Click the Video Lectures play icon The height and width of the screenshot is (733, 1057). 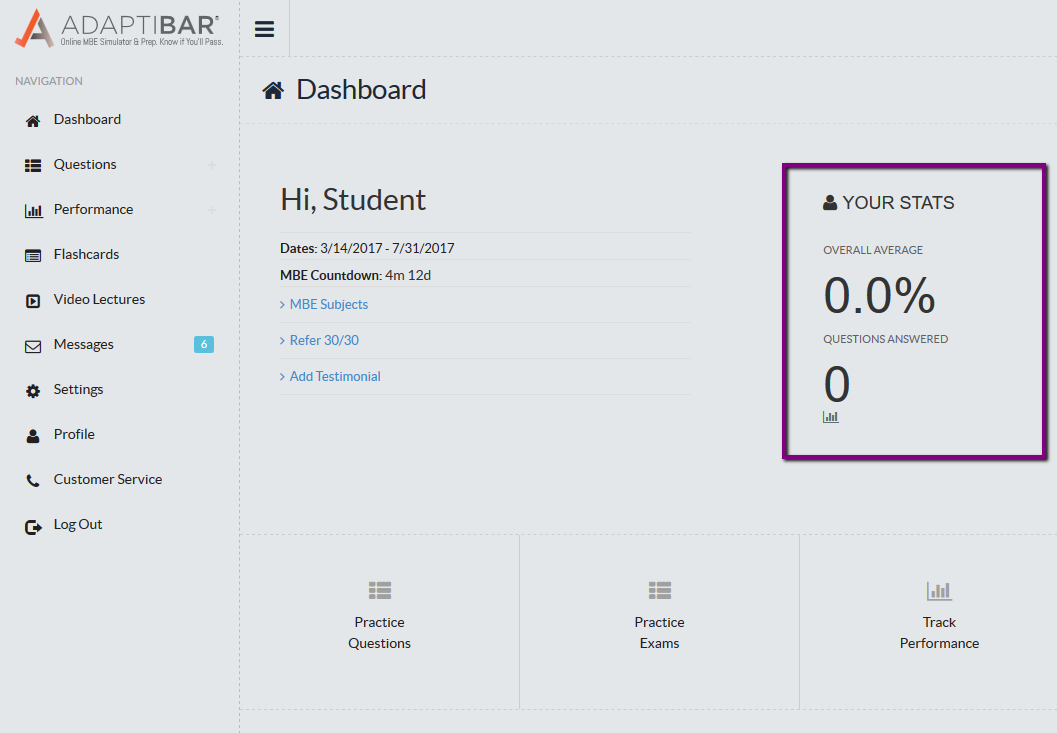coord(33,300)
